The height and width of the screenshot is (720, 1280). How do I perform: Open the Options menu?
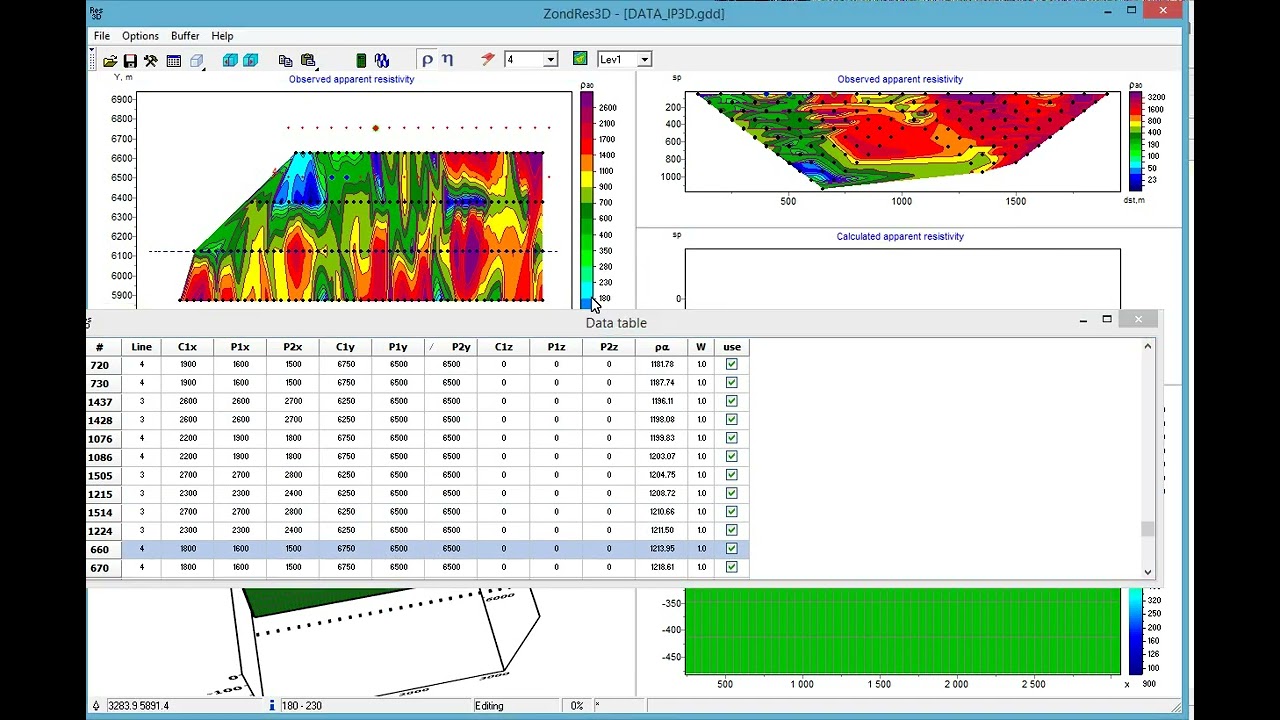click(x=140, y=36)
